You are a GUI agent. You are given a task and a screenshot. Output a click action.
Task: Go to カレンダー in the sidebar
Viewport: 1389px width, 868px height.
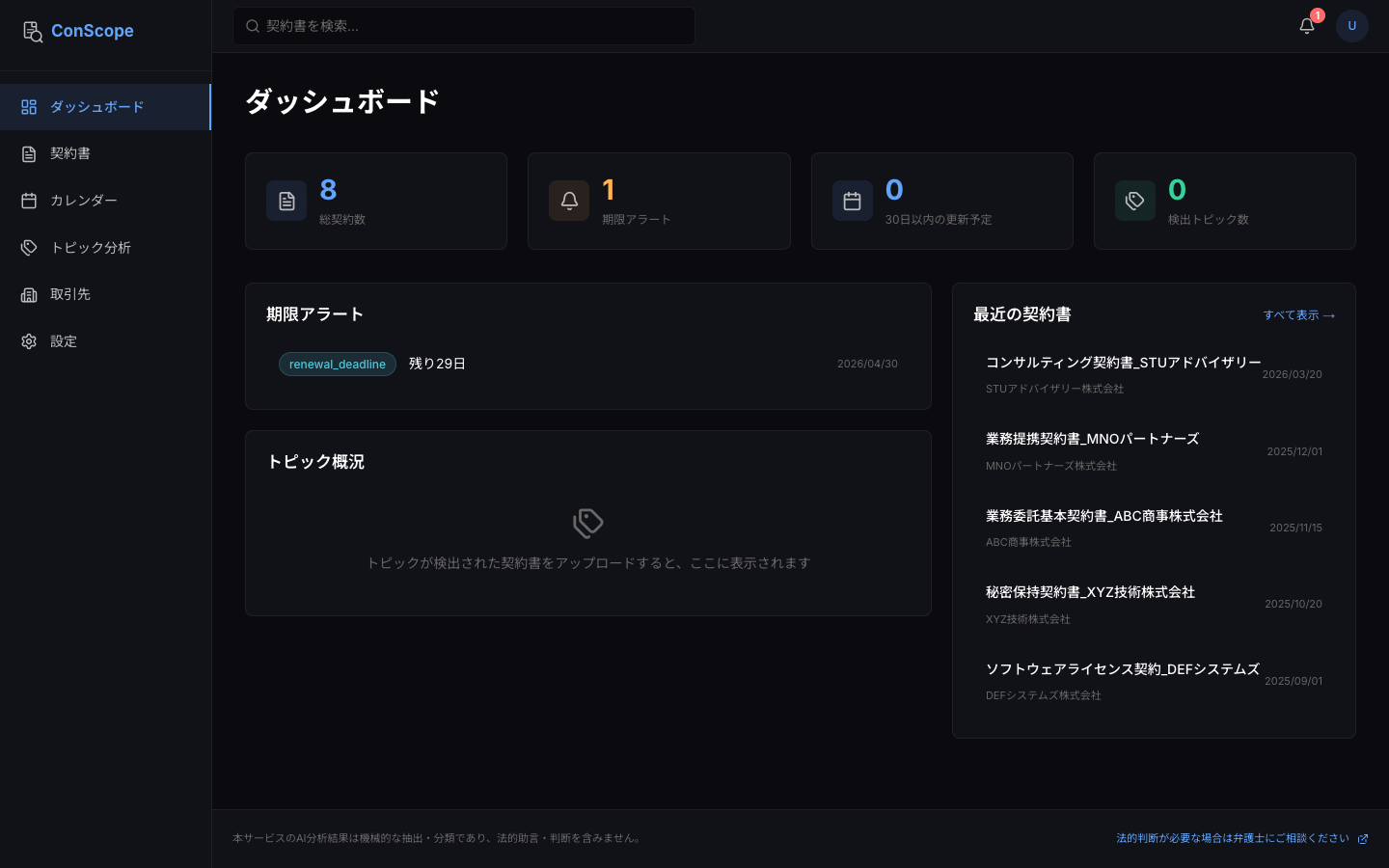[84, 201]
